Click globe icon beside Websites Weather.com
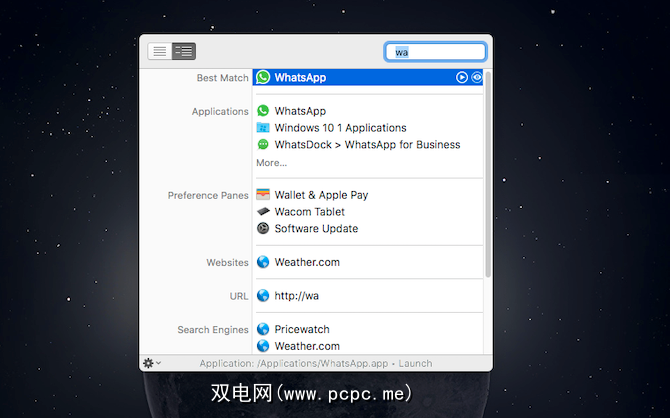The image size is (670, 418). [263, 262]
